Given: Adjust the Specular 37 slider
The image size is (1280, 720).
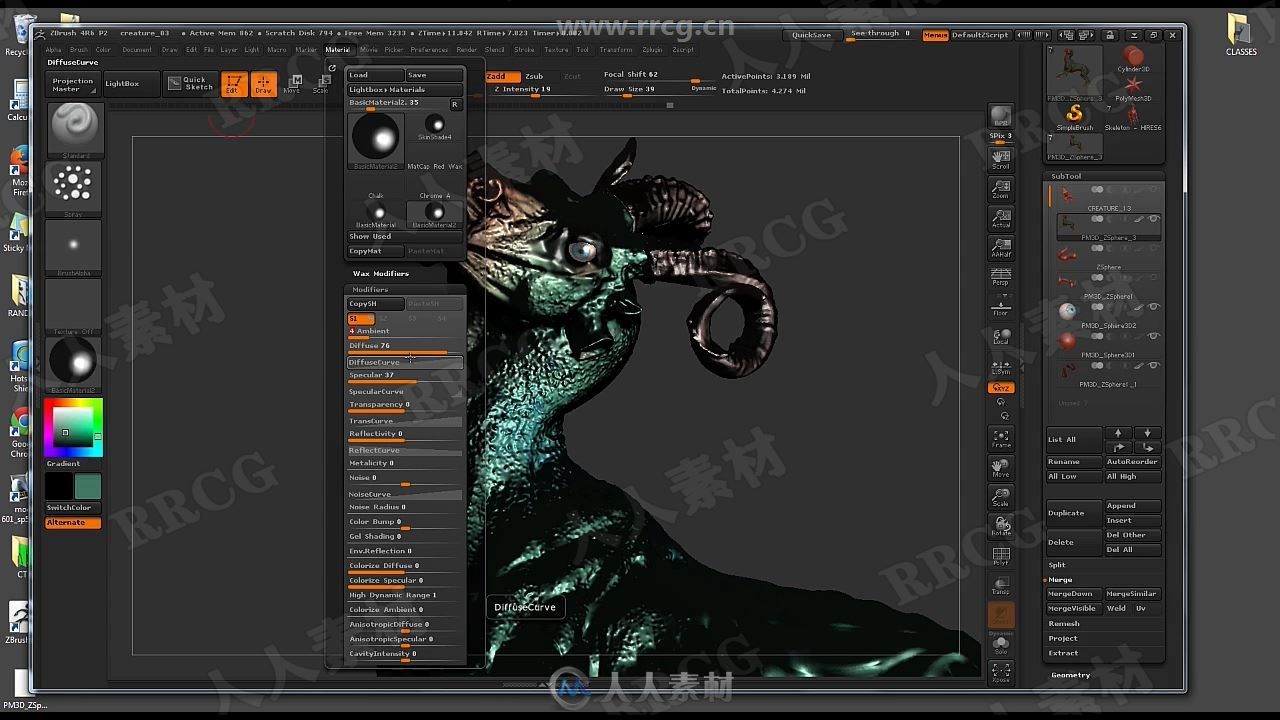Looking at the screenshot, I should click(405, 376).
